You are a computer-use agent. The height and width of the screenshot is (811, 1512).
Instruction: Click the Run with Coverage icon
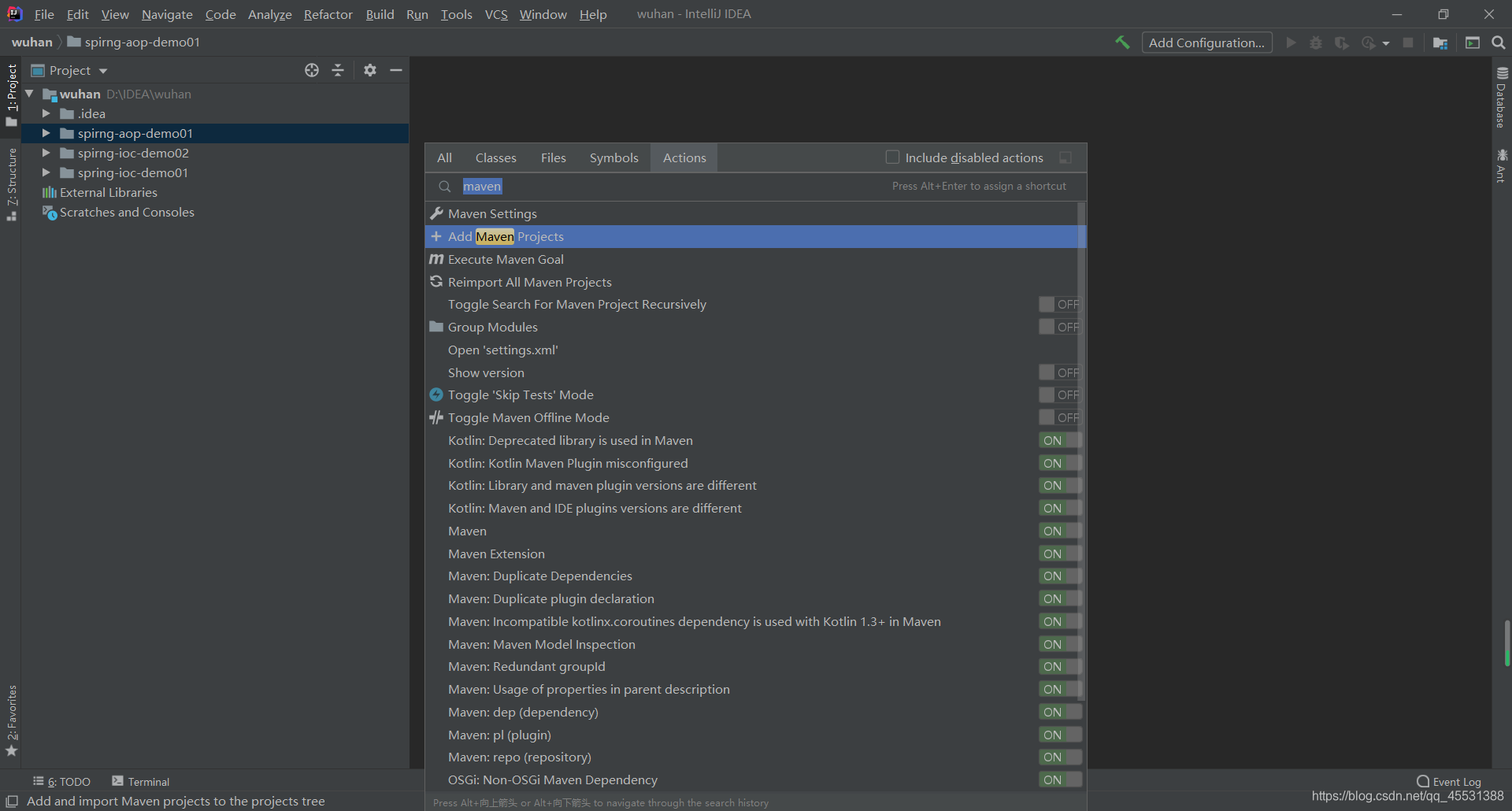[1342, 43]
